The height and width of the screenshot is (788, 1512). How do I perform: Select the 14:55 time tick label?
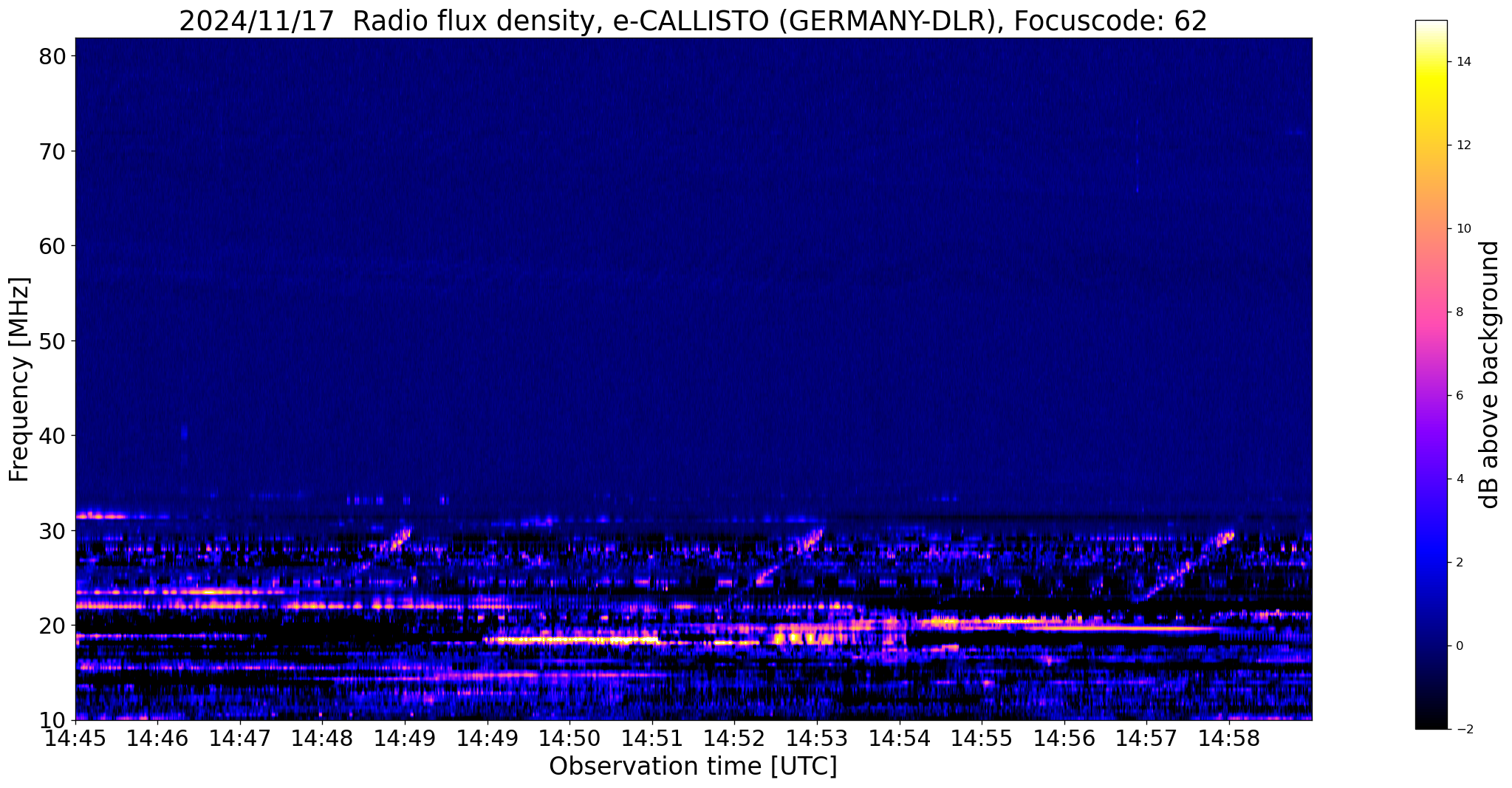(x=982, y=739)
